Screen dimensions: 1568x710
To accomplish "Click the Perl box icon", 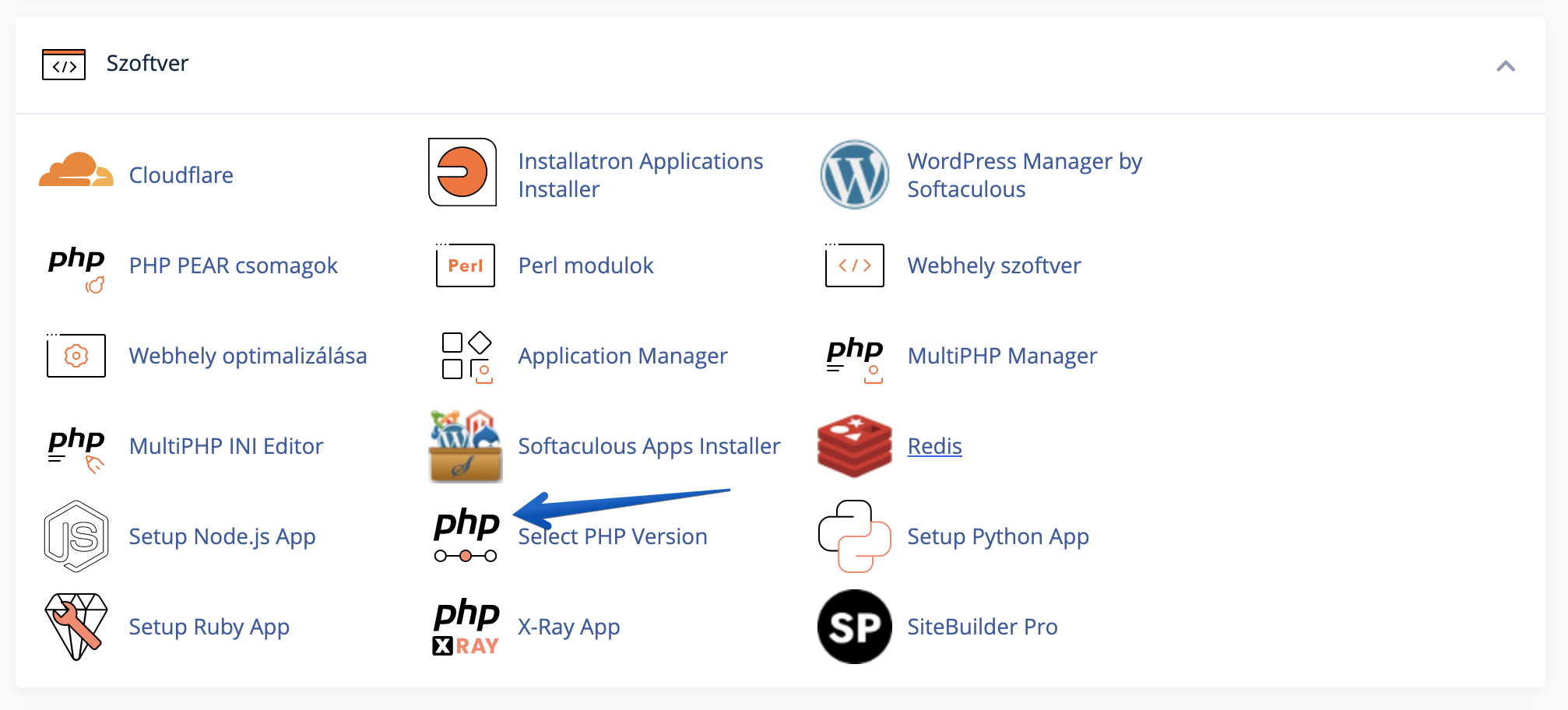I will [x=466, y=265].
